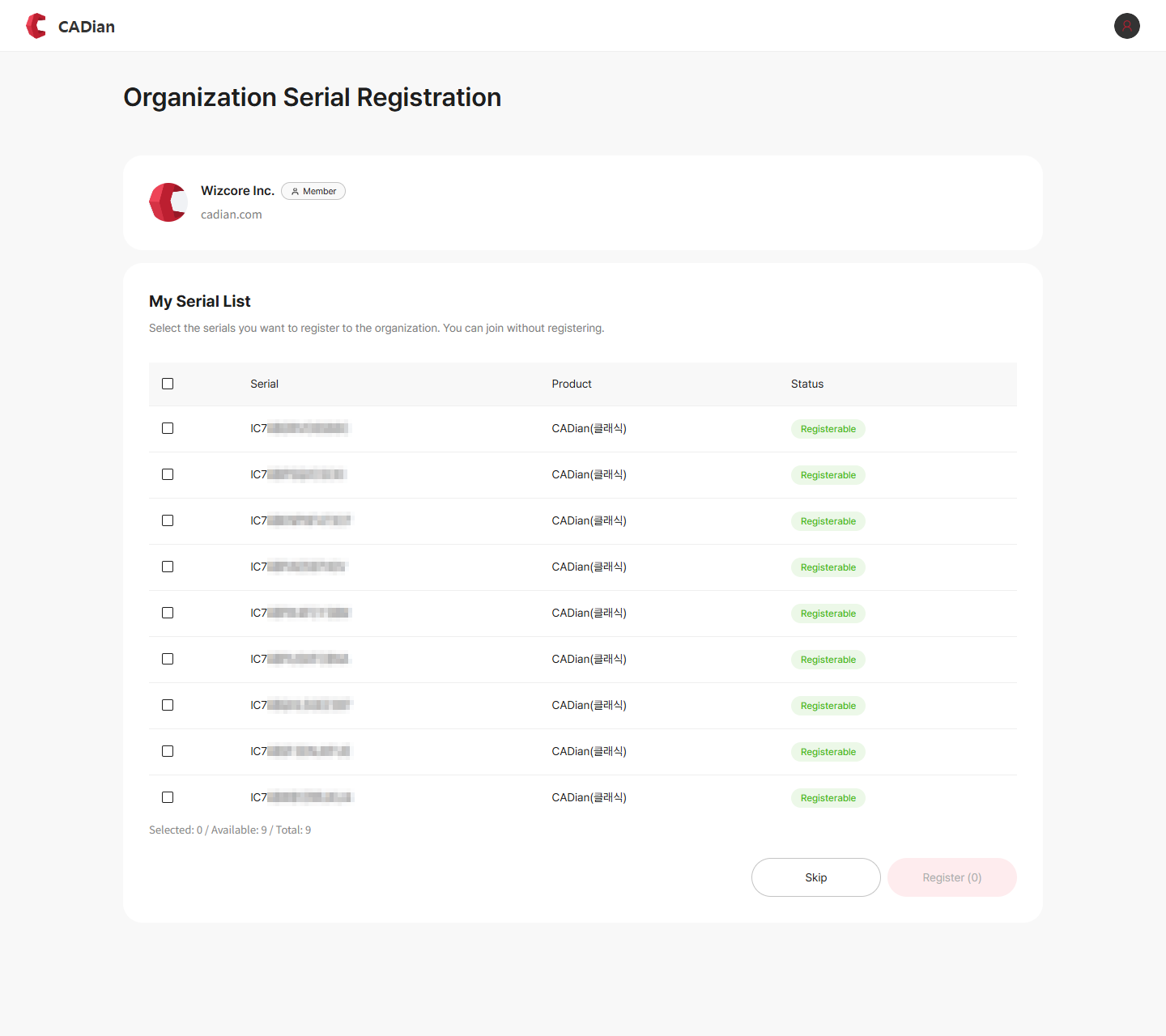
Task: Click the Member badge next to Wizcore Inc.
Action: 313,191
